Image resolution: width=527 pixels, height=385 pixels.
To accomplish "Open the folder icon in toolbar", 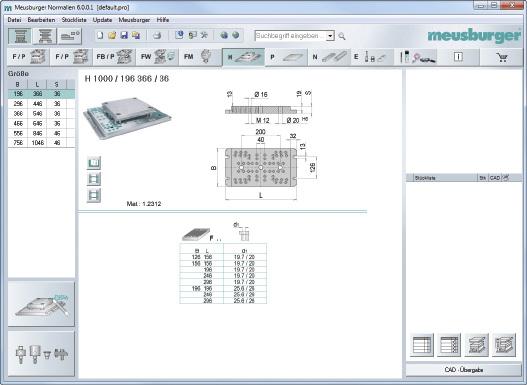I will [x=112, y=35].
